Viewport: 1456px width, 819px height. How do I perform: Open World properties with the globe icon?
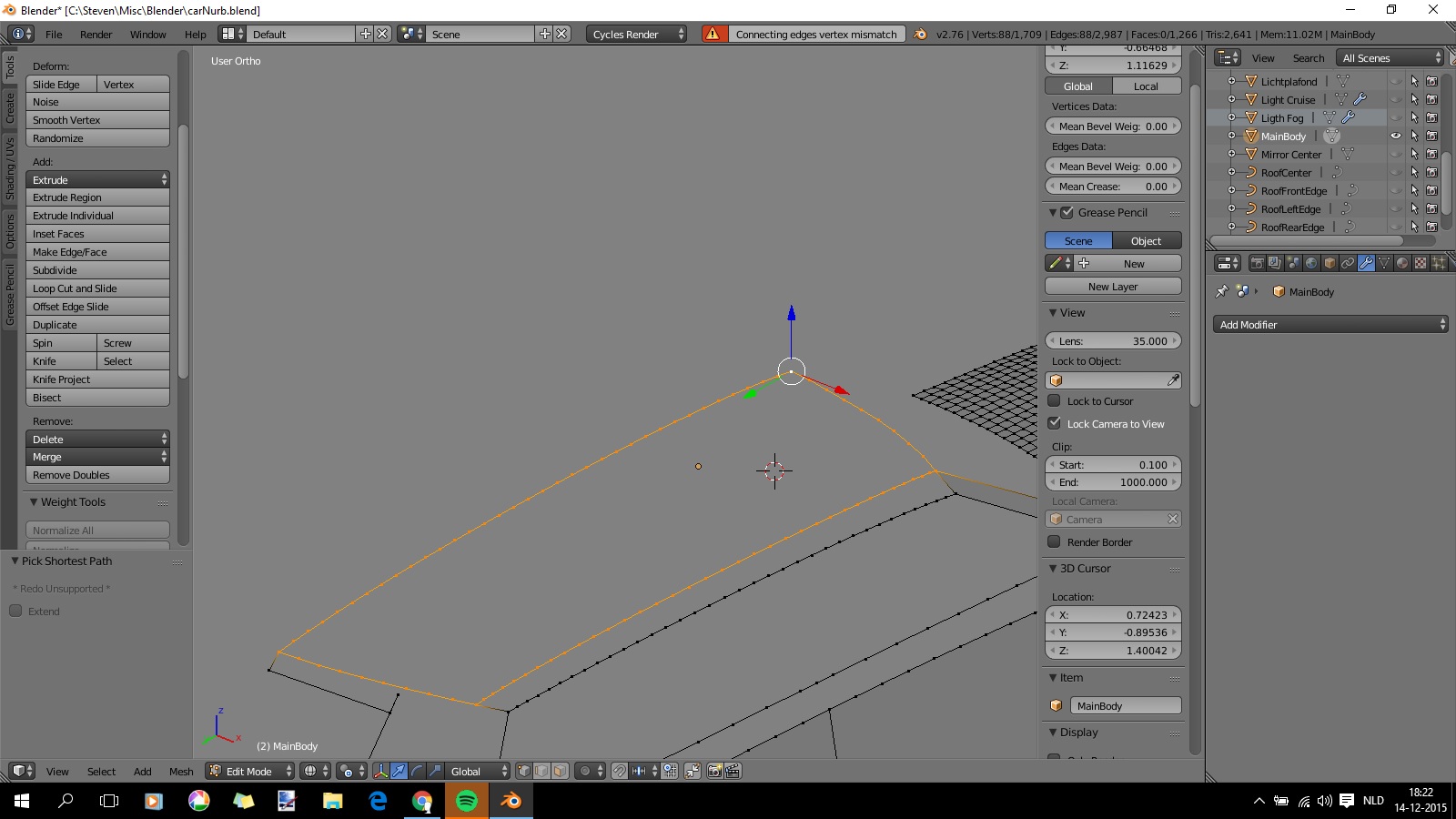1311,263
